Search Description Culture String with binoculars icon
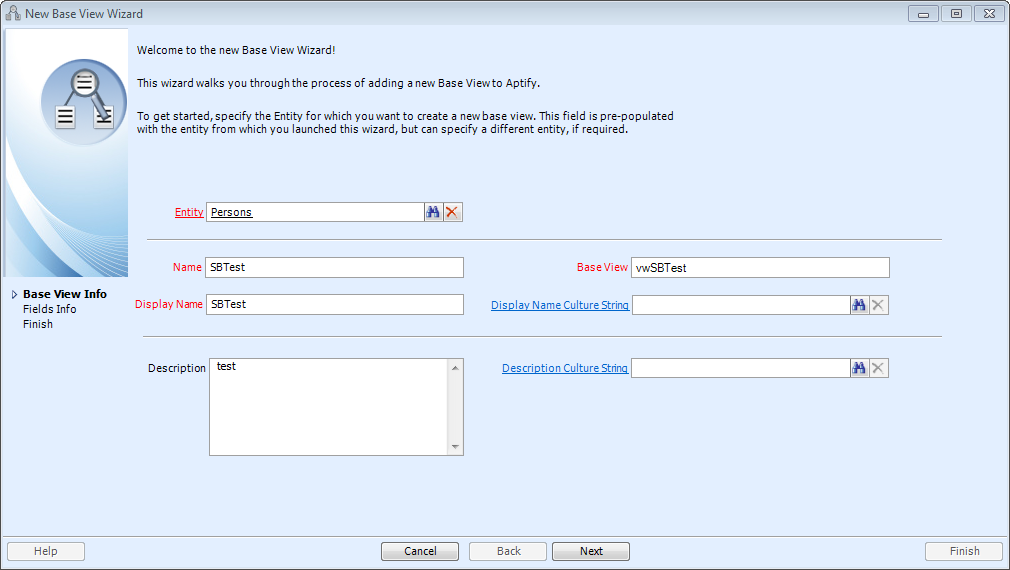Viewport: 1010px width, 570px height. pyautogui.click(x=859, y=368)
